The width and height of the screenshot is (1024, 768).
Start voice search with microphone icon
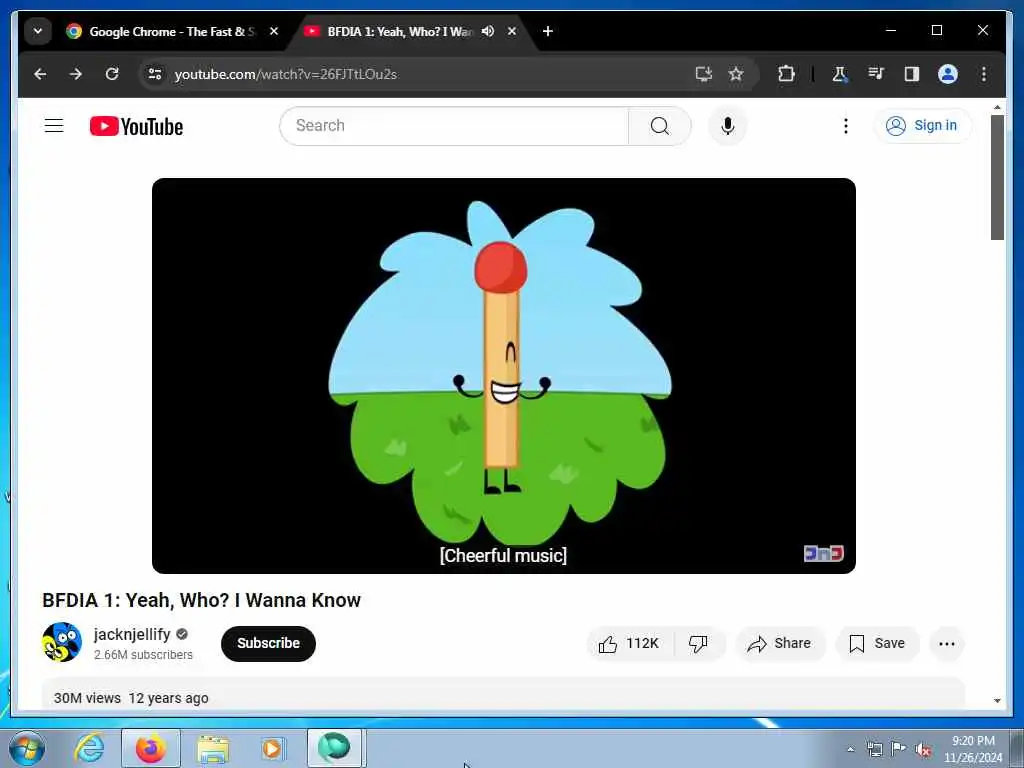click(x=728, y=125)
